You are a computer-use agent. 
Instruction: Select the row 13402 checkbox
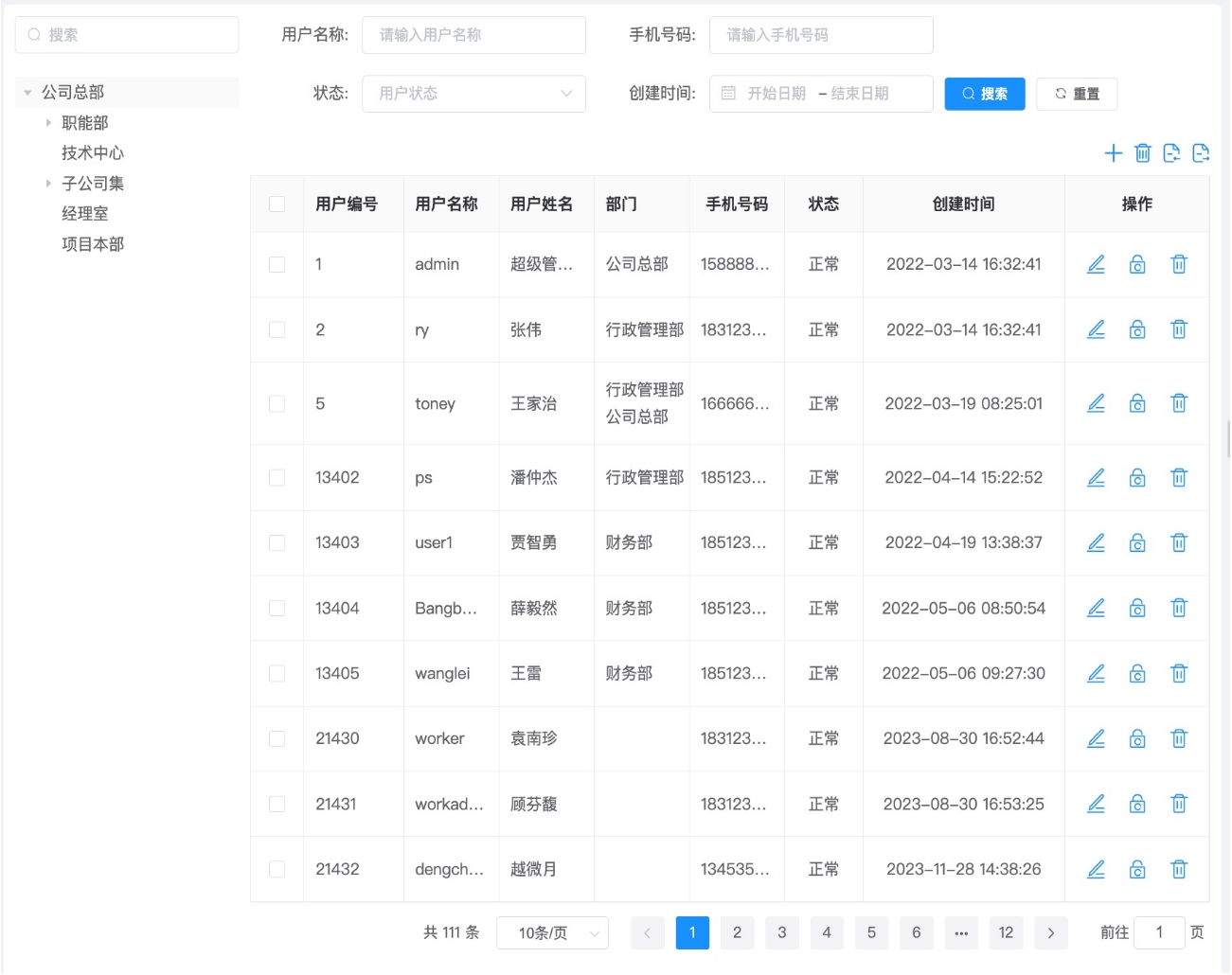277,478
